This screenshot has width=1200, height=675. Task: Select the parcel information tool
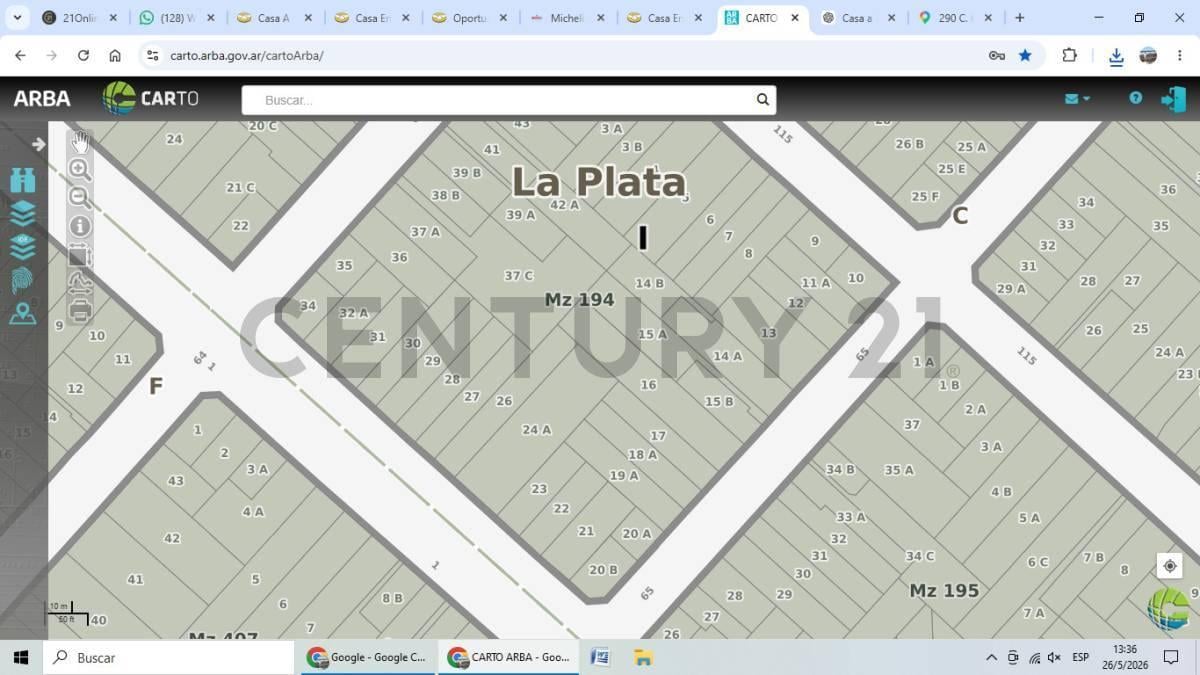(x=80, y=227)
